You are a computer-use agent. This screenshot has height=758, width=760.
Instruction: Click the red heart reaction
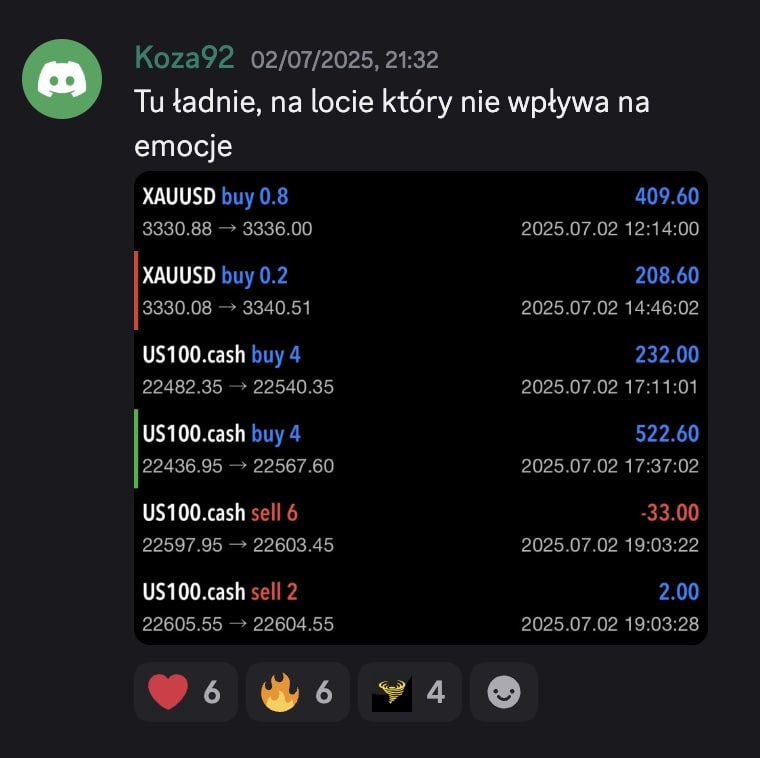(168, 692)
